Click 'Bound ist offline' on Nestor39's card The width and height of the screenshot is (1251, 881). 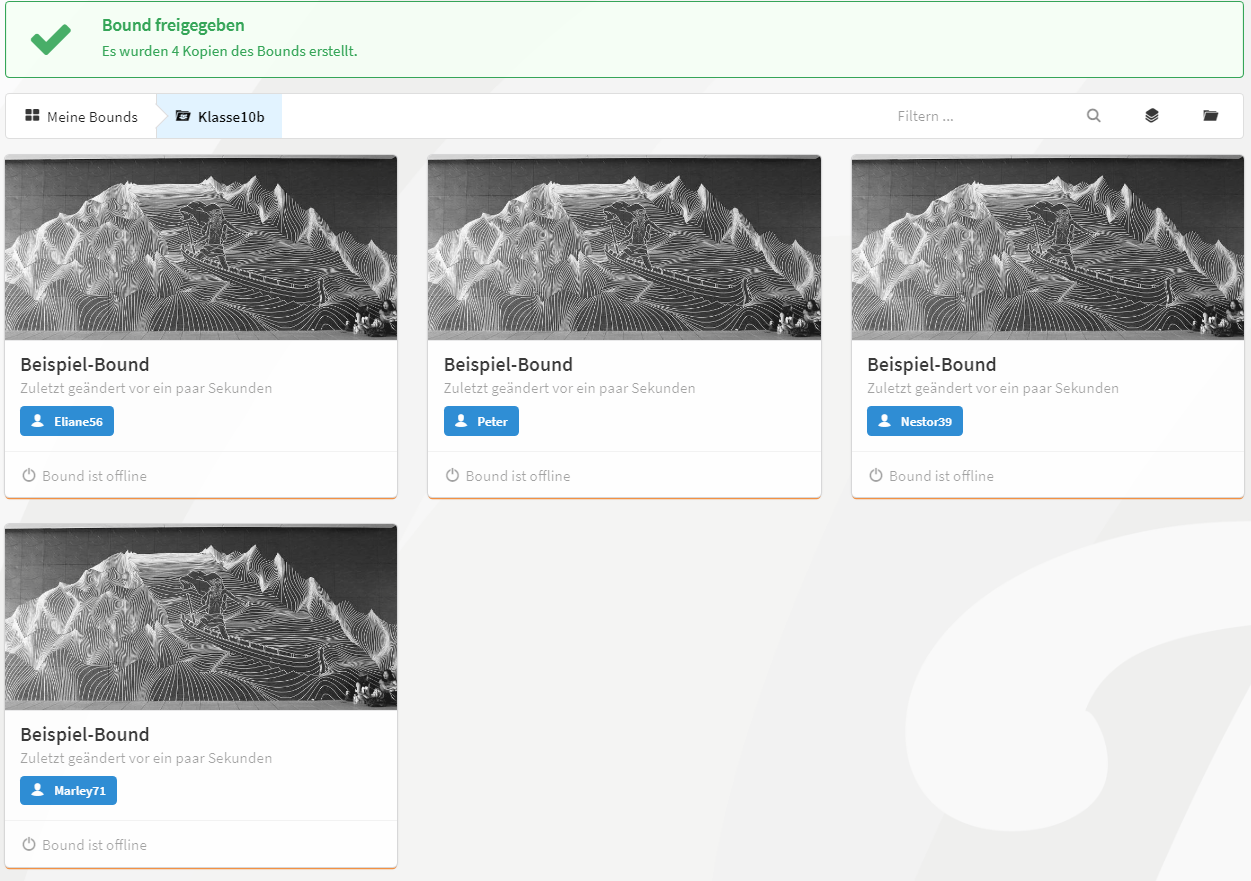click(x=941, y=476)
